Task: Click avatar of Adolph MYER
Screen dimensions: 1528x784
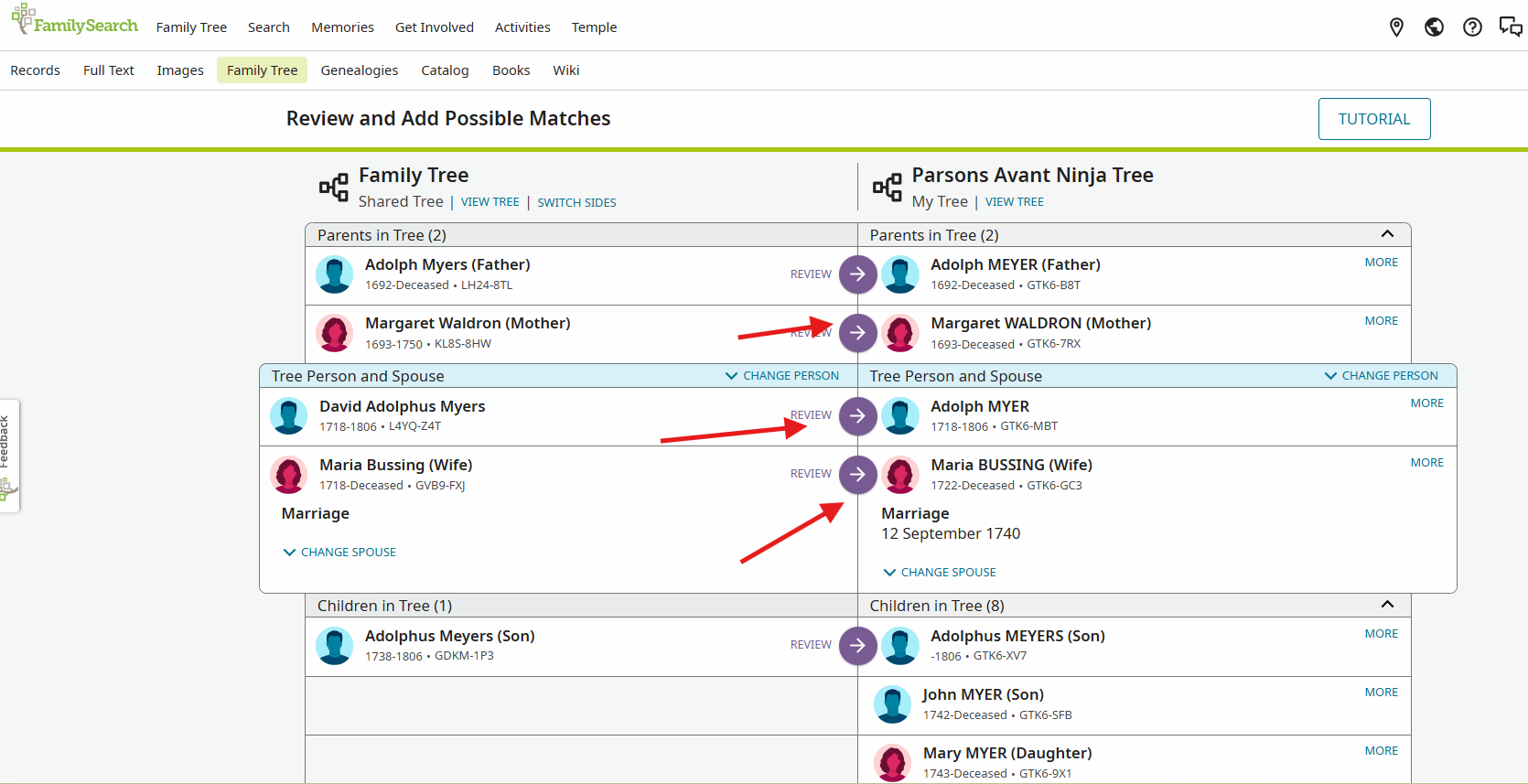Action: coord(900,416)
